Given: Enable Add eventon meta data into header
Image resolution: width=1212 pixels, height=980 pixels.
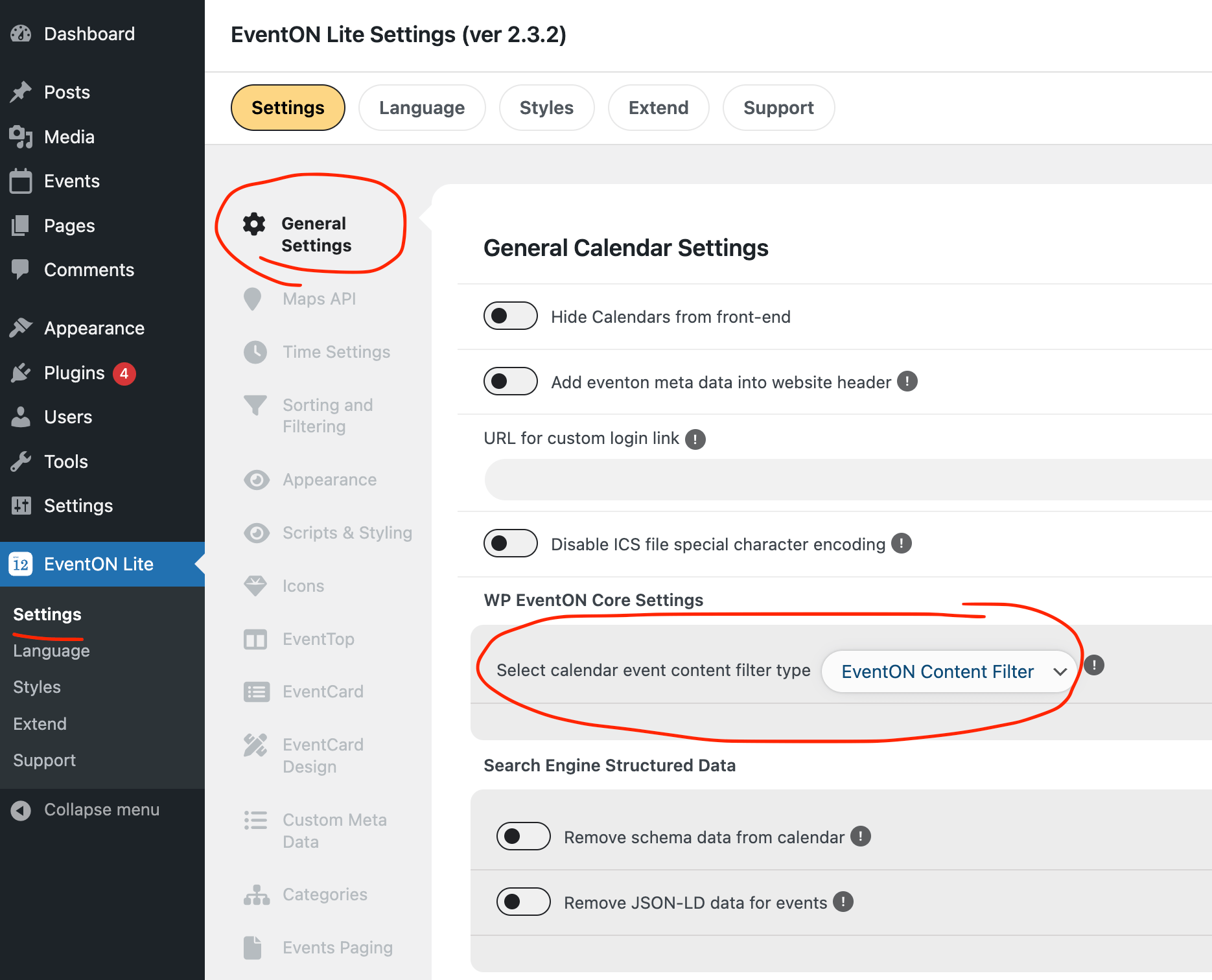Looking at the screenshot, I should click(x=511, y=381).
